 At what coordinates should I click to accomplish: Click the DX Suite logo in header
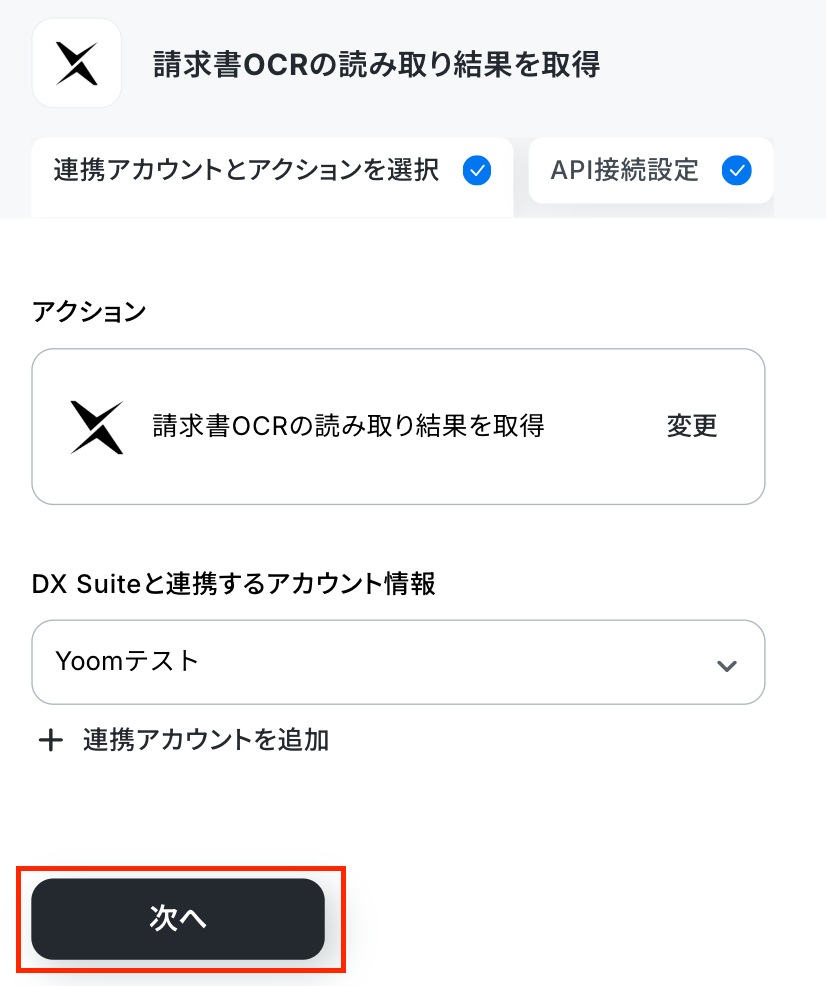click(77, 64)
